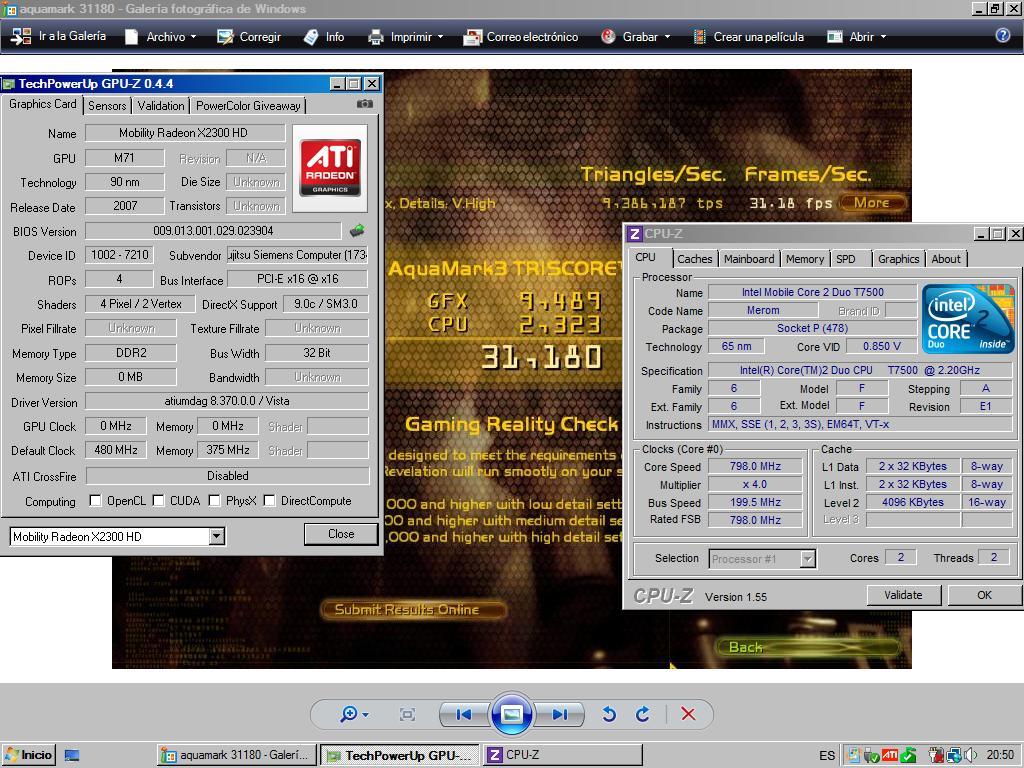Image resolution: width=1024 pixels, height=768 pixels.
Task: Expand the Archivo menu
Action: point(161,37)
